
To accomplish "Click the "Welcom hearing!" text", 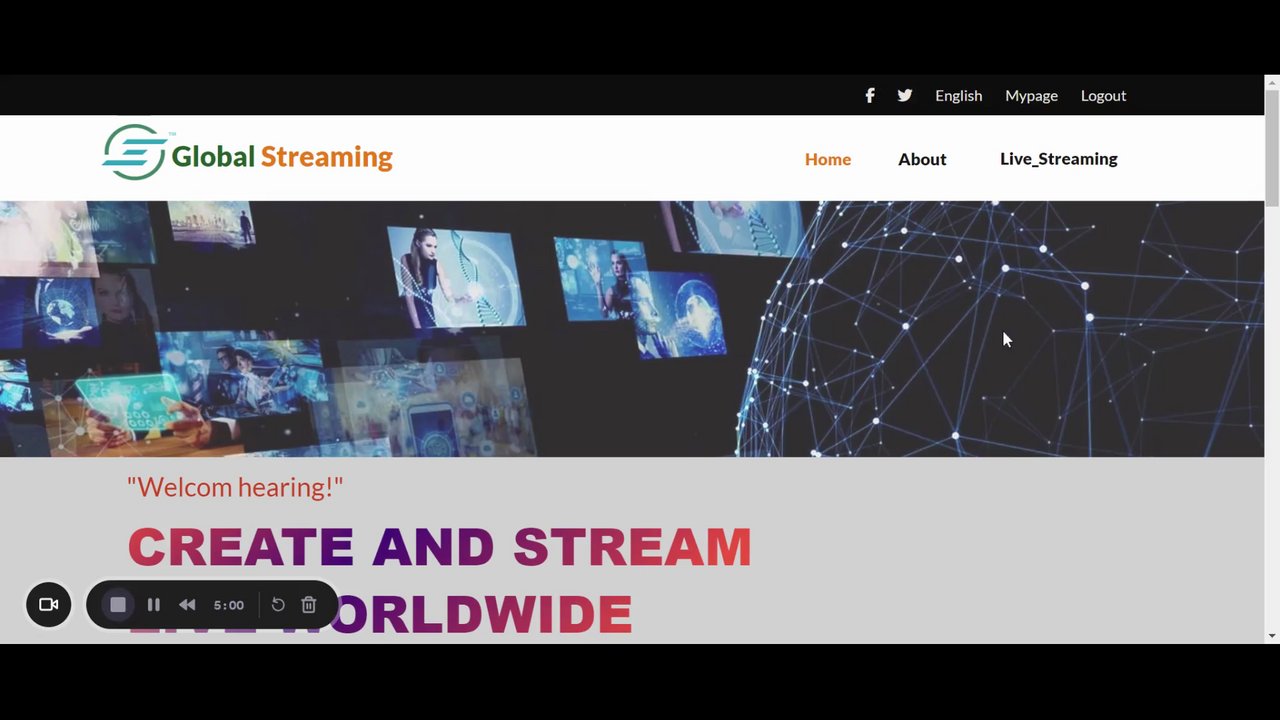I will 235,487.
